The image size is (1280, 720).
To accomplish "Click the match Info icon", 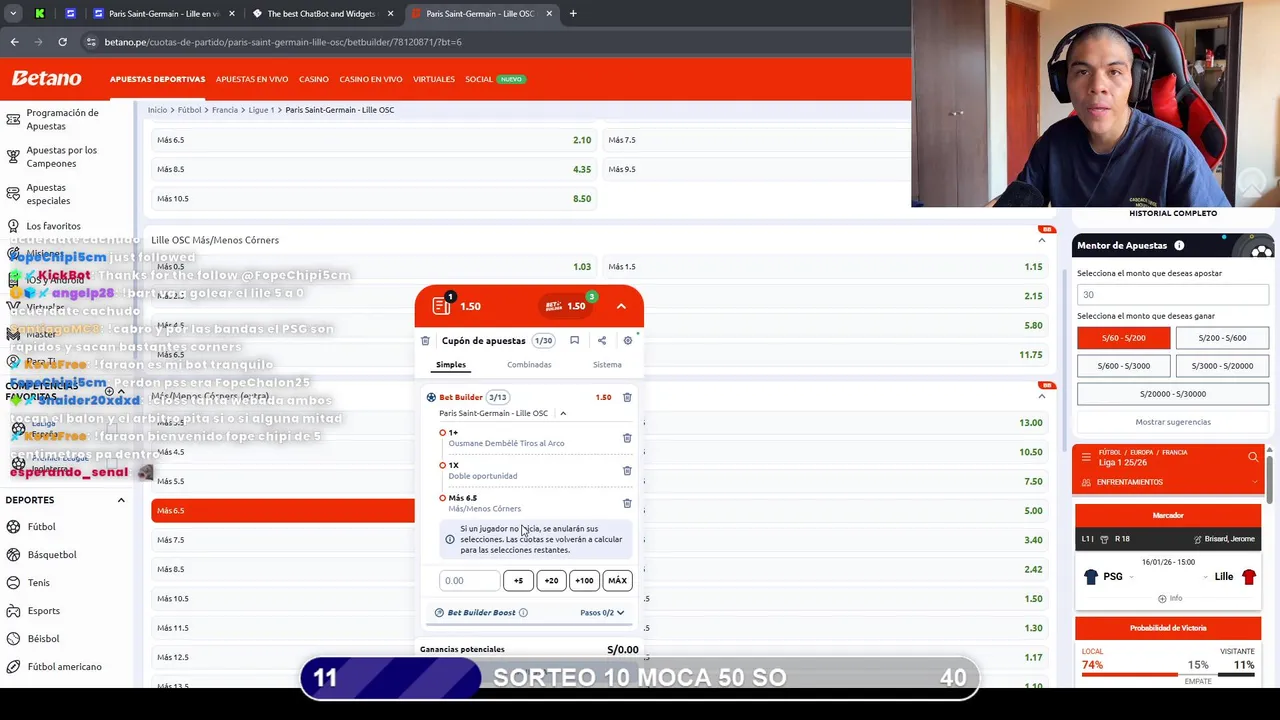I will (x=1169, y=598).
